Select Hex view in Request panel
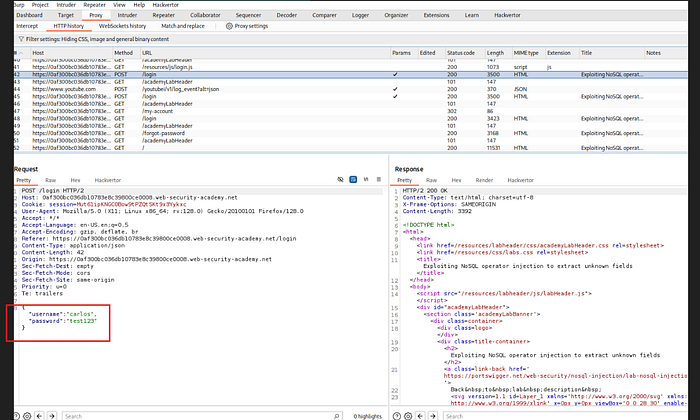 (x=75, y=180)
